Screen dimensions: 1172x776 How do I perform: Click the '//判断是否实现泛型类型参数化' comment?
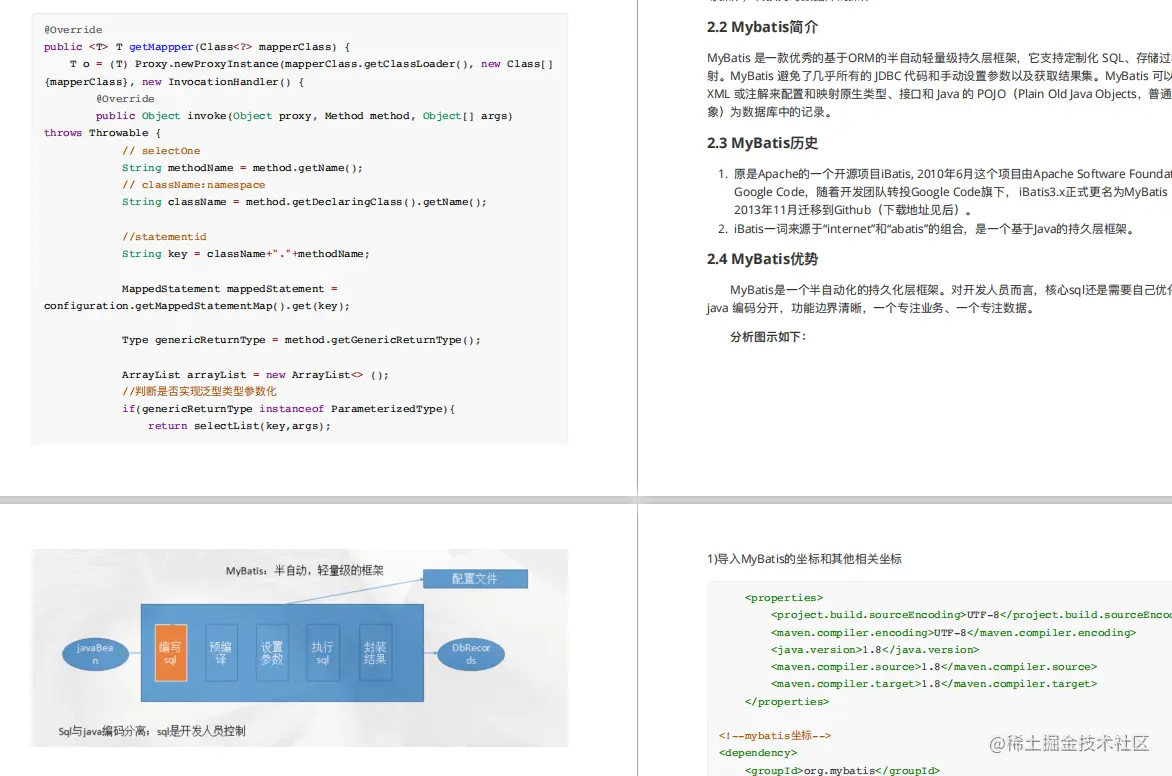click(199, 391)
